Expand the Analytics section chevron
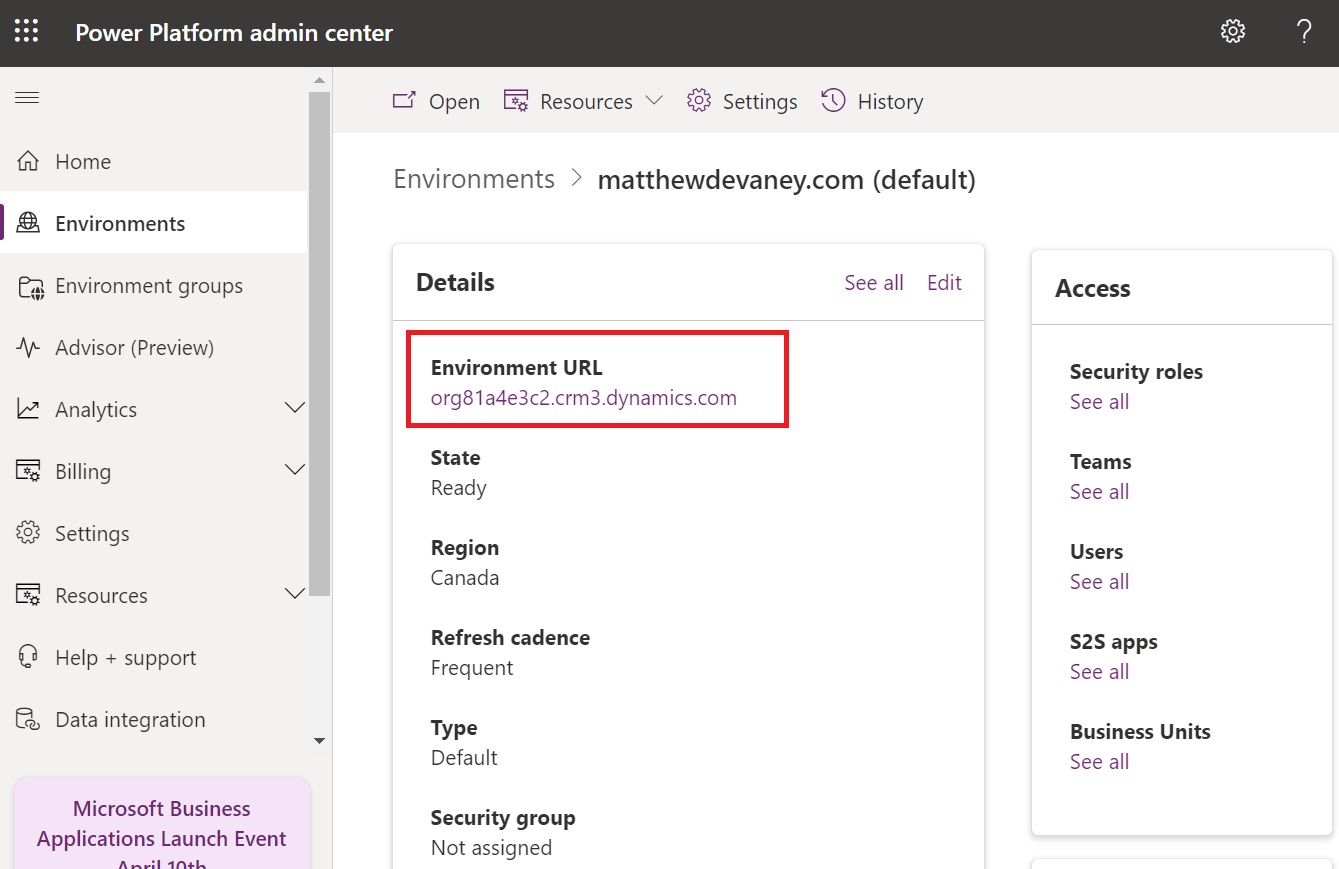The height and width of the screenshot is (869, 1339). (295, 409)
